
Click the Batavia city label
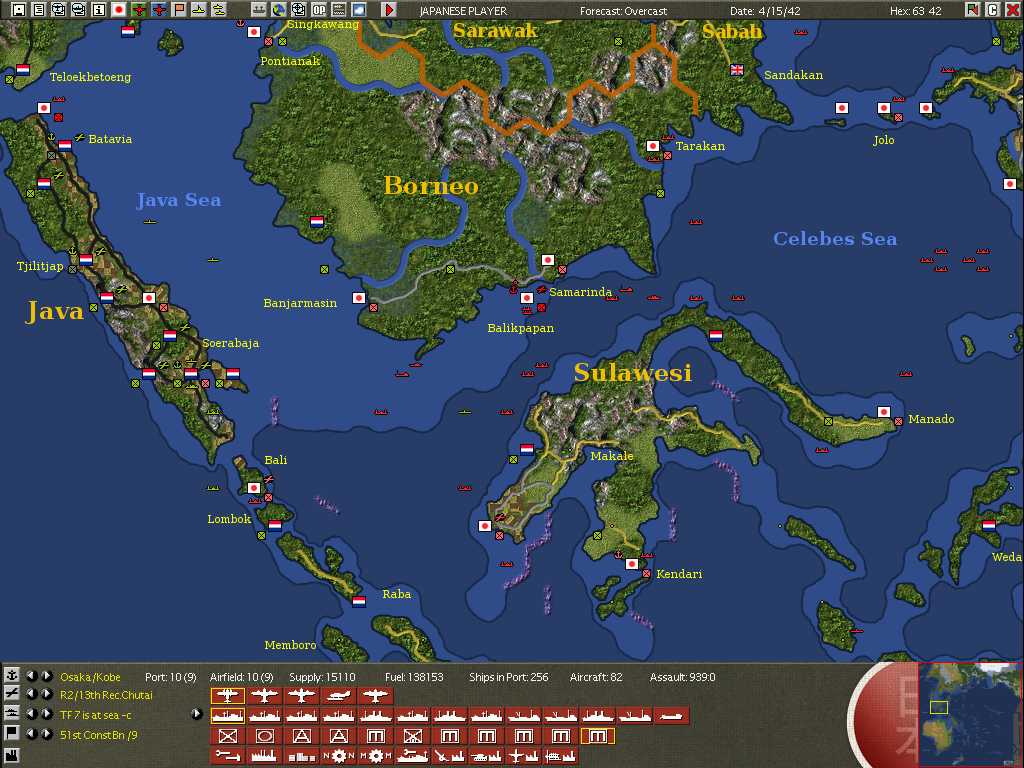pos(110,139)
